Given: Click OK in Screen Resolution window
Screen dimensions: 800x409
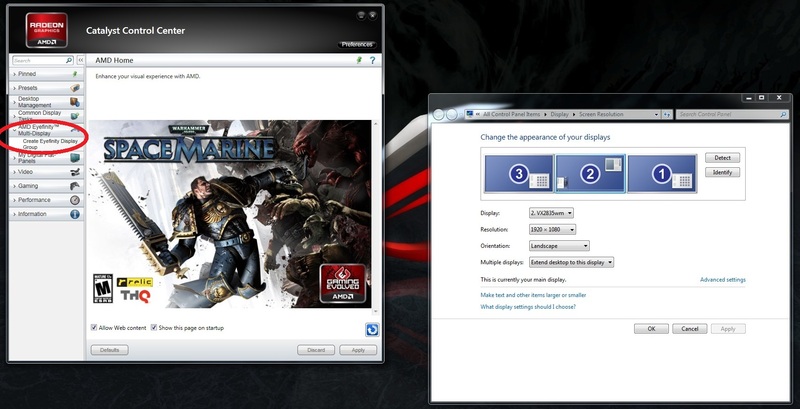Looking at the screenshot, I should tap(652, 329).
